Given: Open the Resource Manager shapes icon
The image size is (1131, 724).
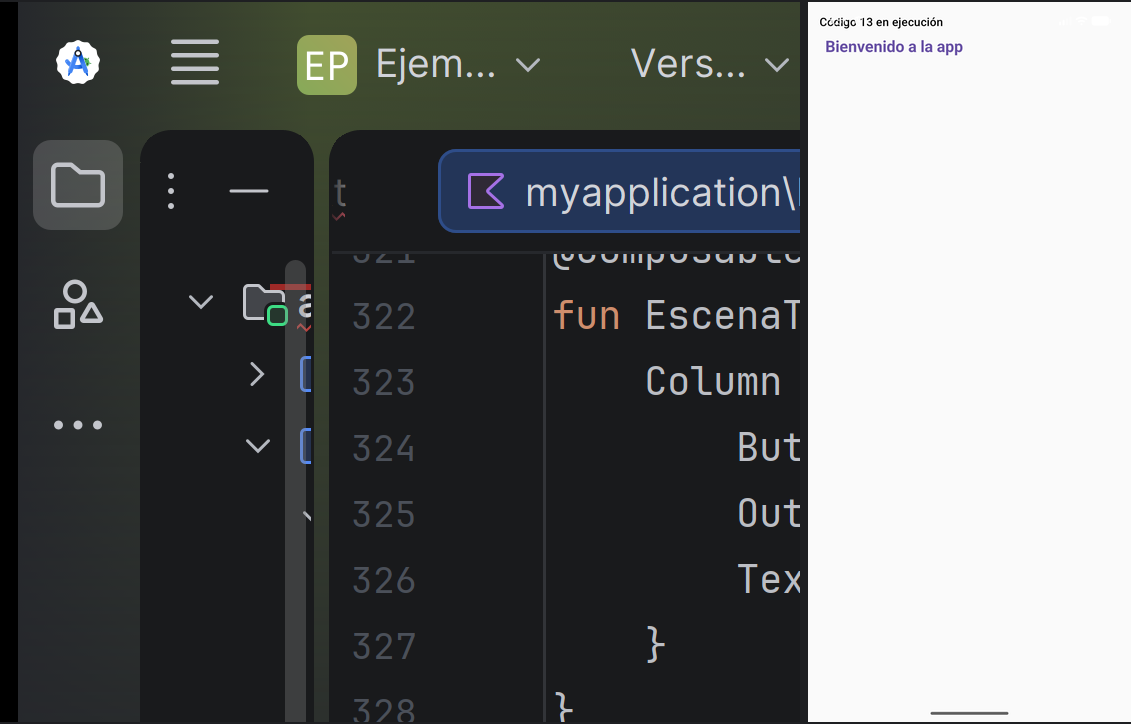Looking at the screenshot, I should (78, 304).
